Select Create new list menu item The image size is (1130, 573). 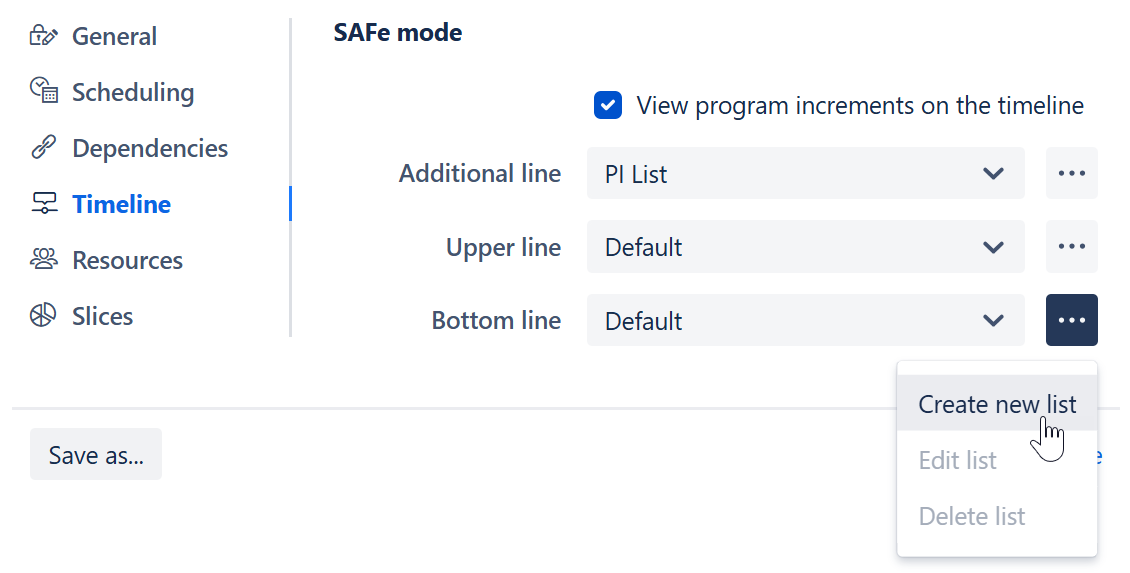tap(996, 404)
